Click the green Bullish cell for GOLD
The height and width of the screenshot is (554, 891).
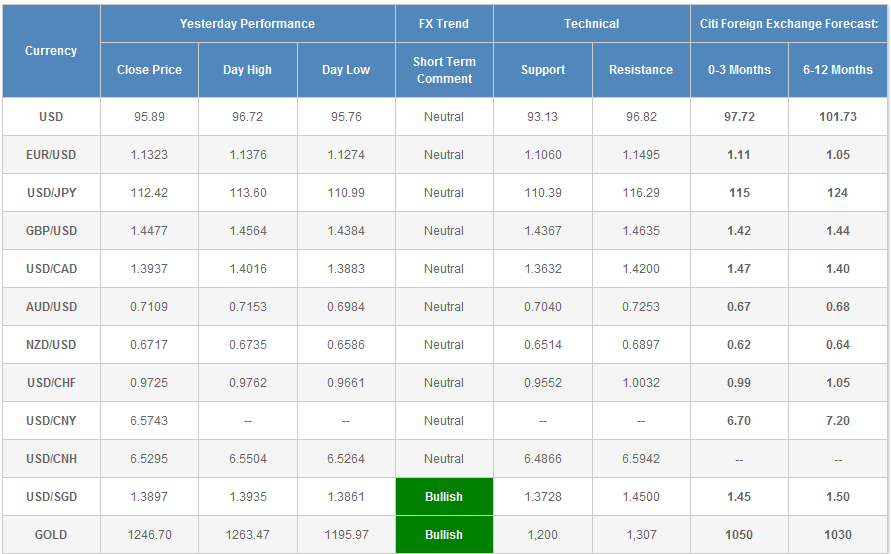click(x=444, y=535)
